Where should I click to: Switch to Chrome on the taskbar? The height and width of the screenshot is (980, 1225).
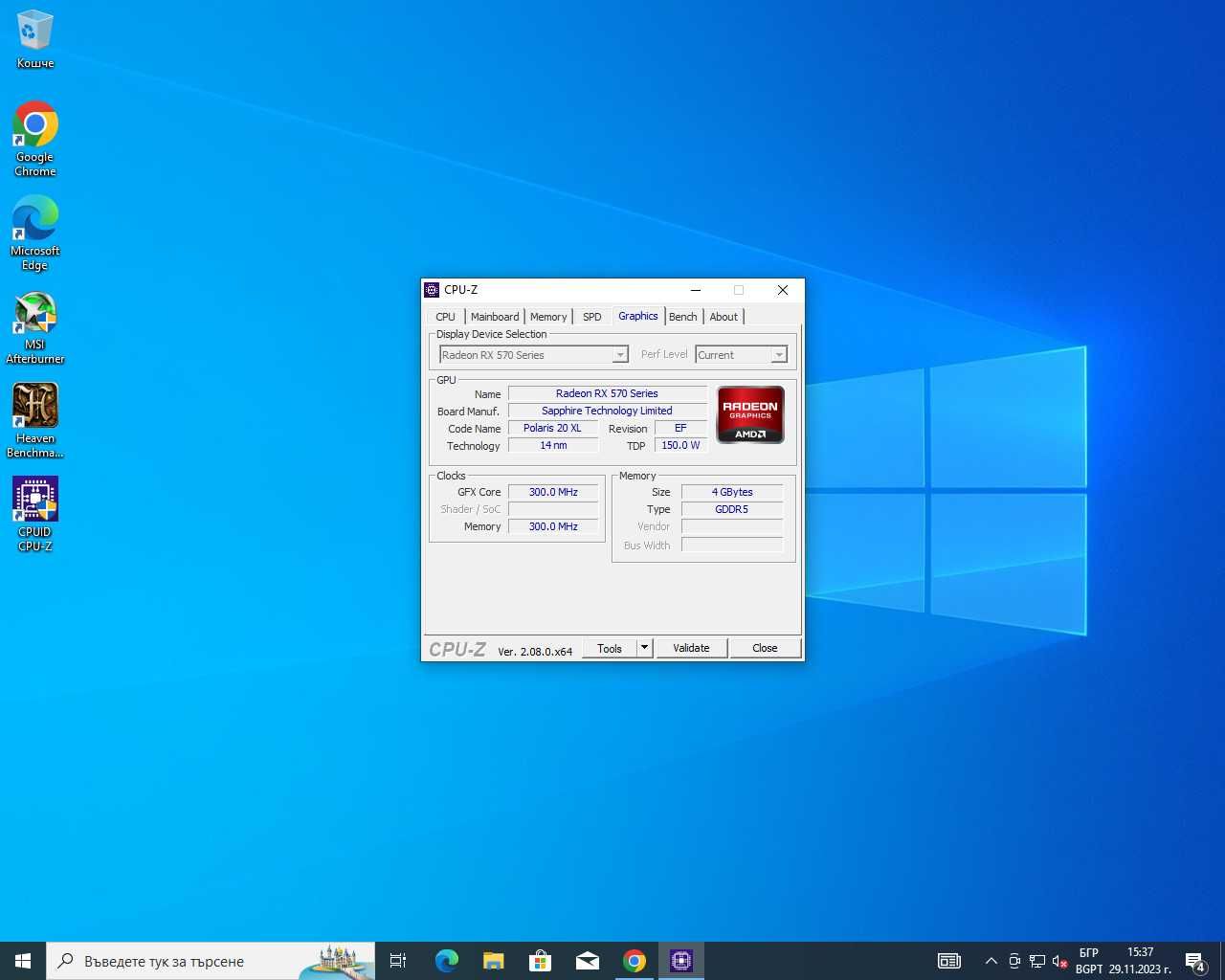coord(635,961)
